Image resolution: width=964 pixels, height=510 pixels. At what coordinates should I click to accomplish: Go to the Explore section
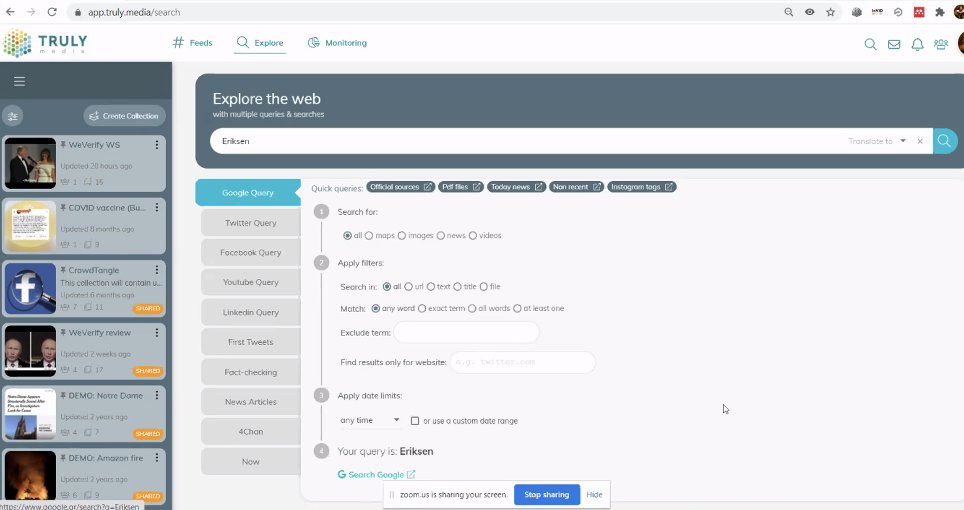pyautogui.click(x=260, y=43)
